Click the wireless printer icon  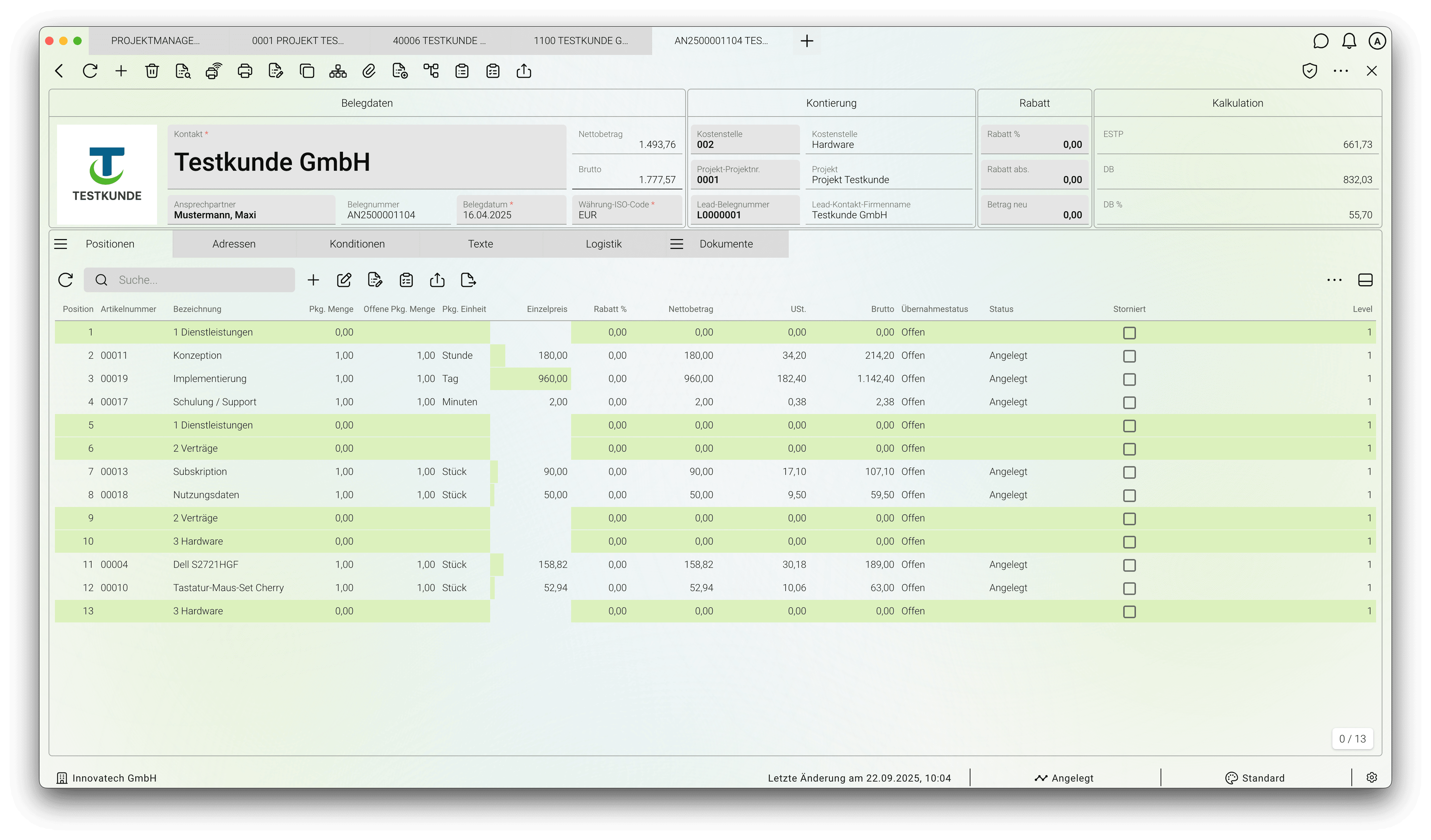pyautogui.click(x=214, y=71)
